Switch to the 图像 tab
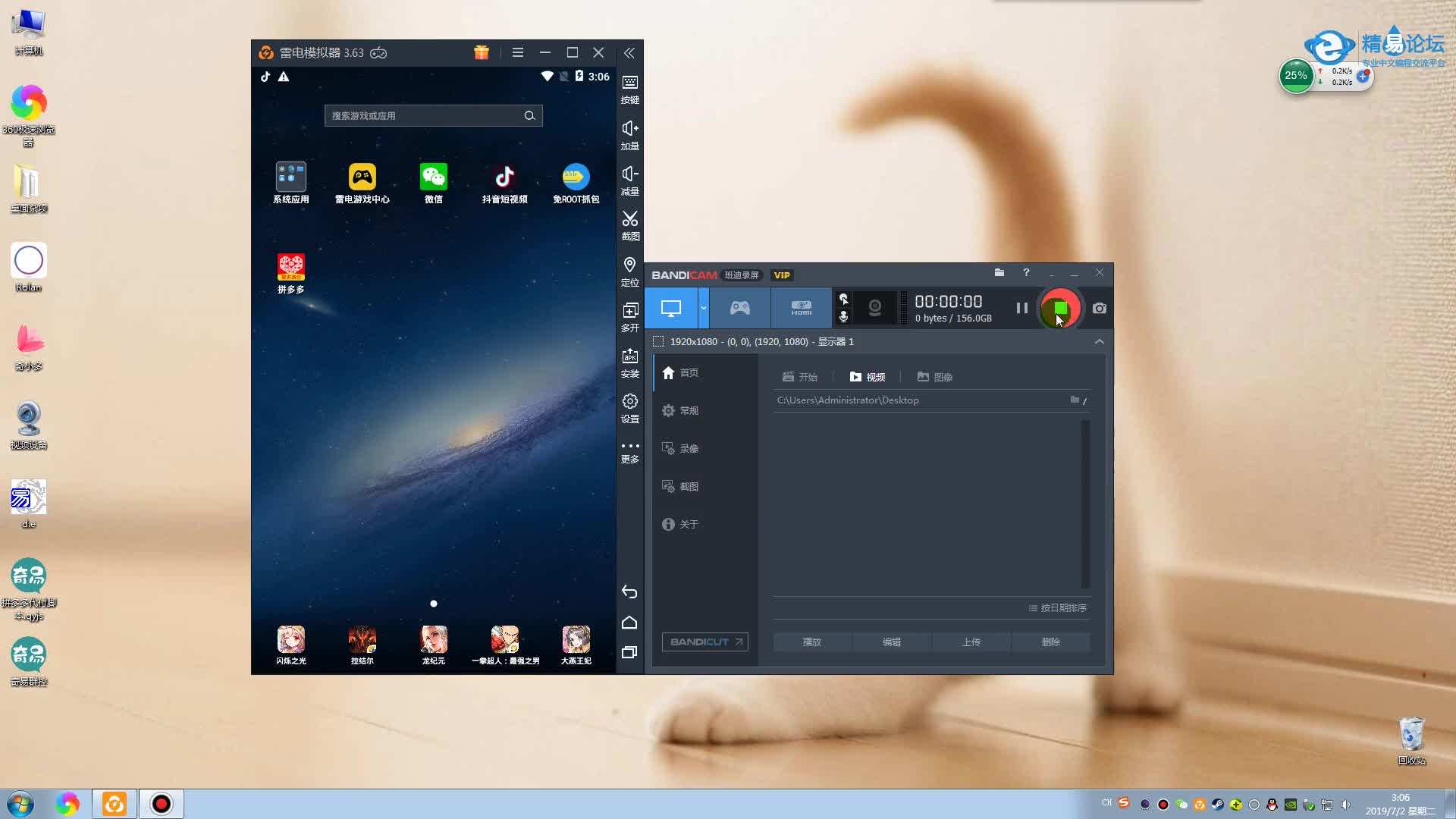Image resolution: width=1456 pixels, height=819 pixels. click(x=935, y=377)
